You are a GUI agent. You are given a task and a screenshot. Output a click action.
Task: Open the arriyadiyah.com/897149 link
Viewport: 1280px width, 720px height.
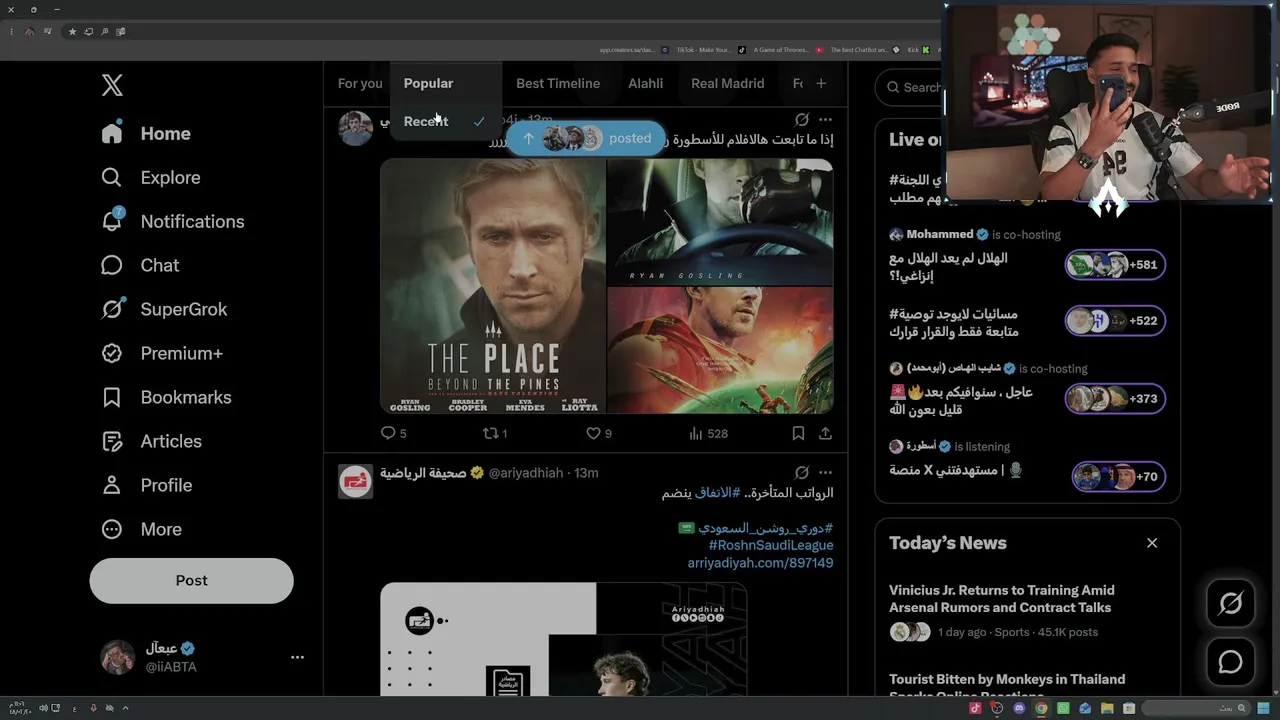point(760,563)
